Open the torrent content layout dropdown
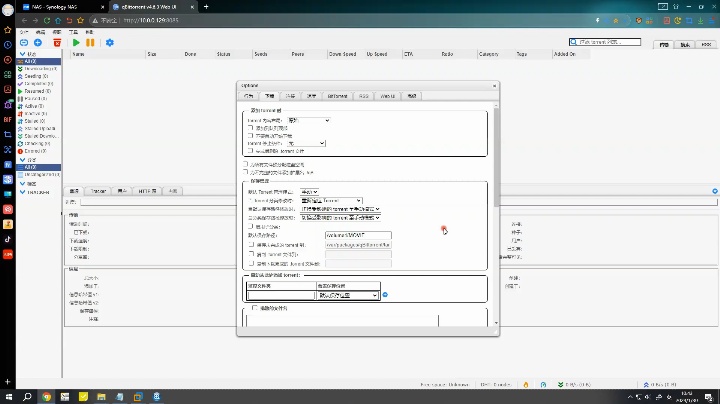The image size is (720, 404). click(309, 120)
